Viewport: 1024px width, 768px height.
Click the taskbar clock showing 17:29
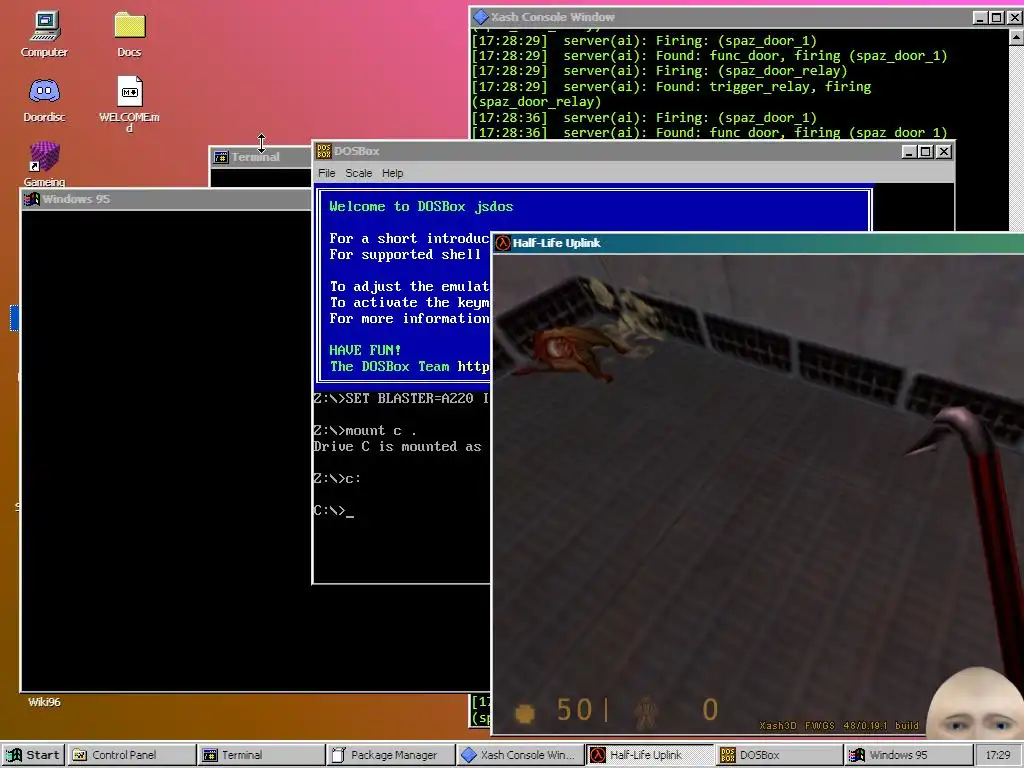[998, 755]
